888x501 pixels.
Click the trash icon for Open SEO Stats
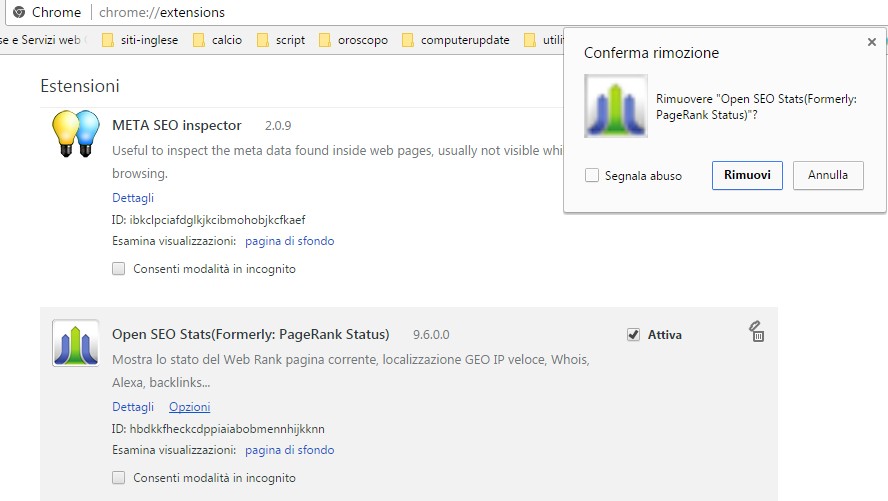(757, 333)
